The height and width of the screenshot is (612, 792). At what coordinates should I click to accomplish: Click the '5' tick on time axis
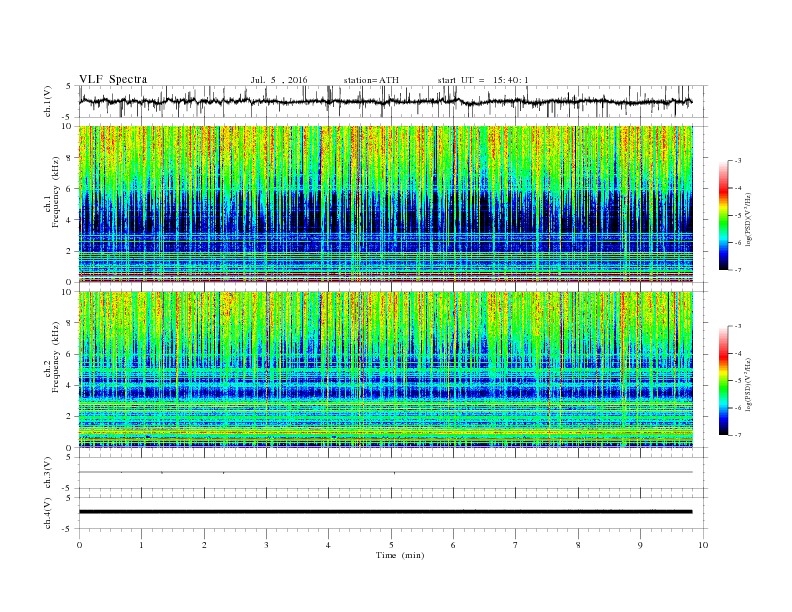coord(391,545)
